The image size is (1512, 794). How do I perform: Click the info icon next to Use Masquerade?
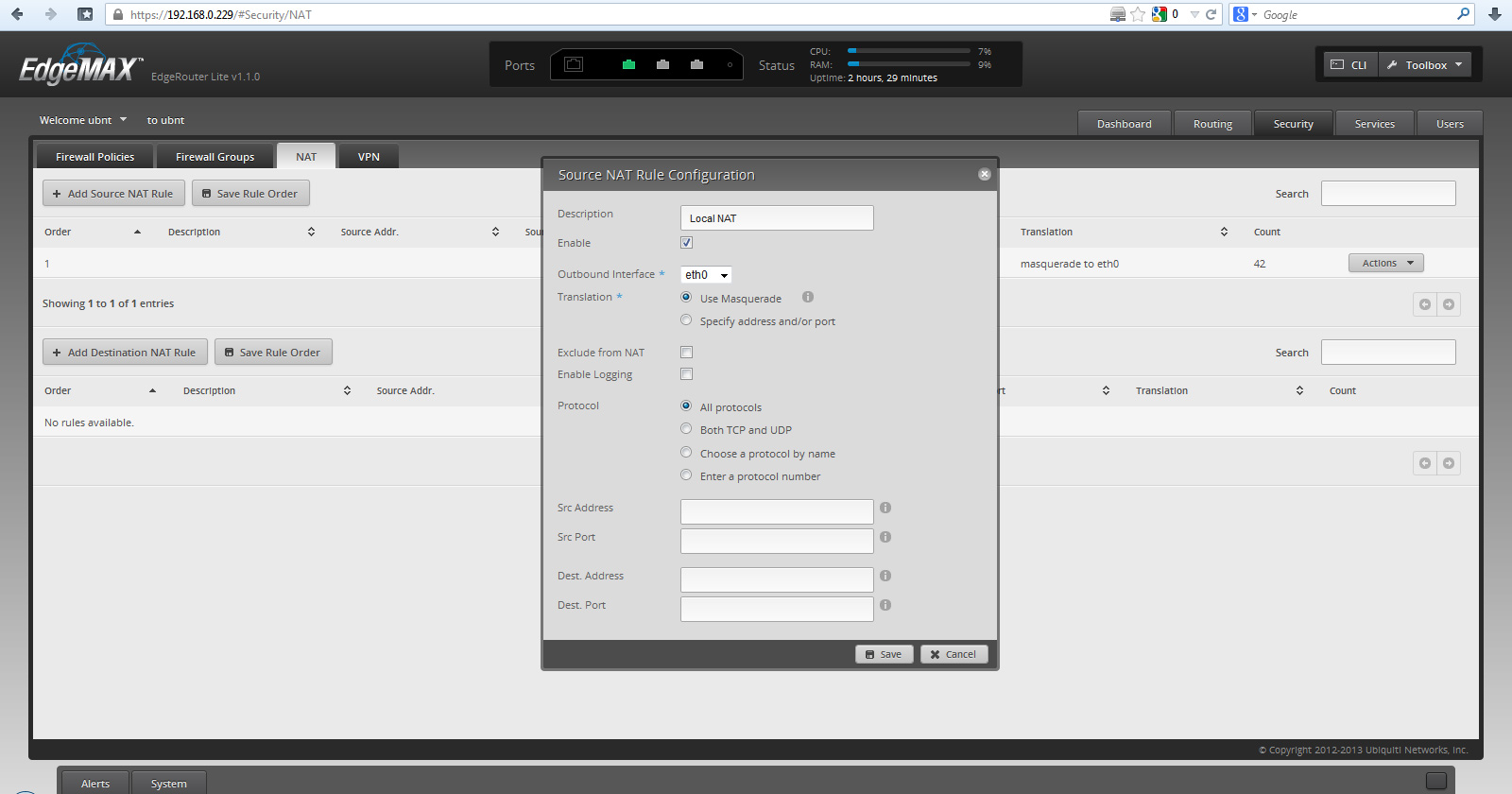[808, 297]
